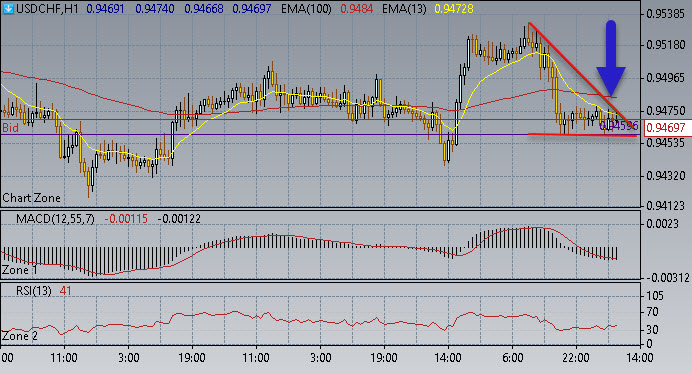
Task: Click the blue down-arrow icon beside USDCHF
Action: click(x=8, y=8)
